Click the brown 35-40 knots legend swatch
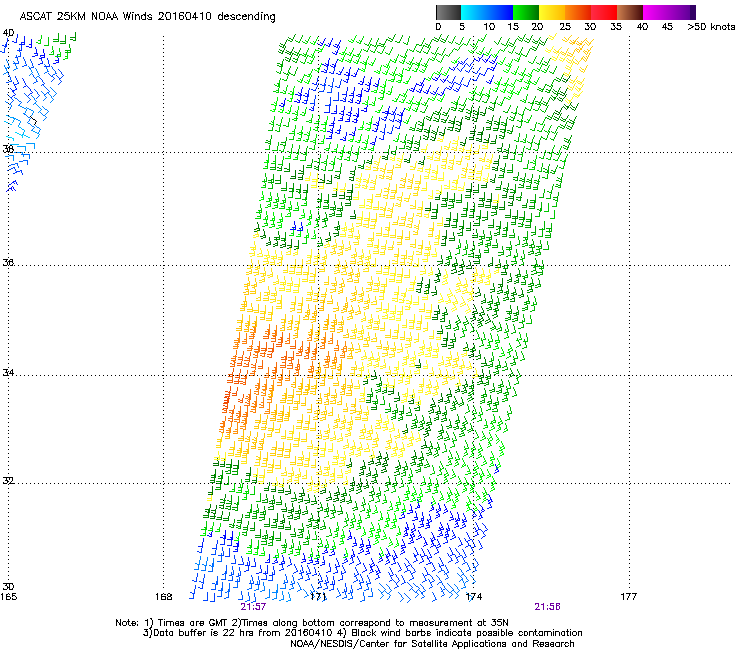740x650 pixels. coord(630,12)
